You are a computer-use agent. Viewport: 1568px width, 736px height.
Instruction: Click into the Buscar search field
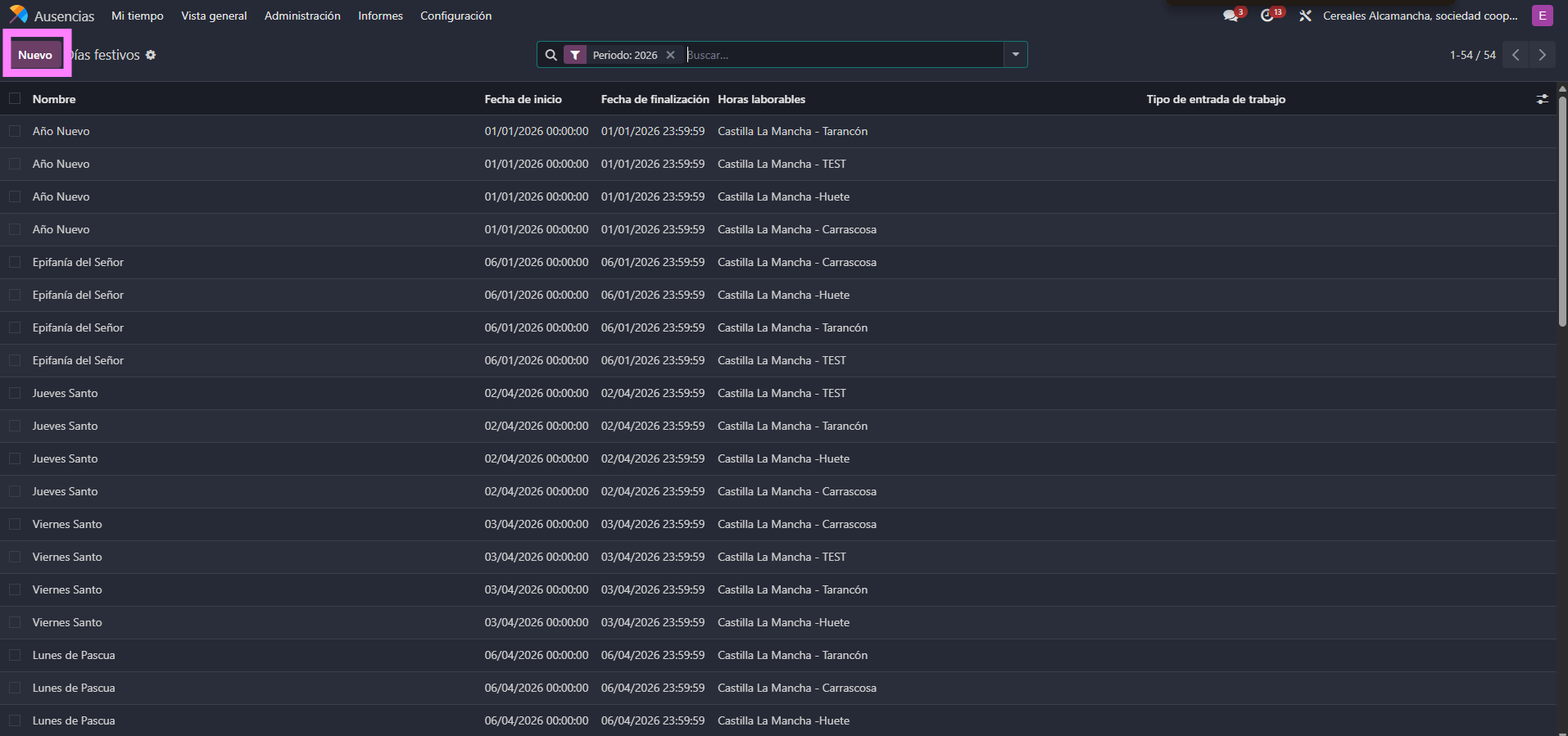844,55
